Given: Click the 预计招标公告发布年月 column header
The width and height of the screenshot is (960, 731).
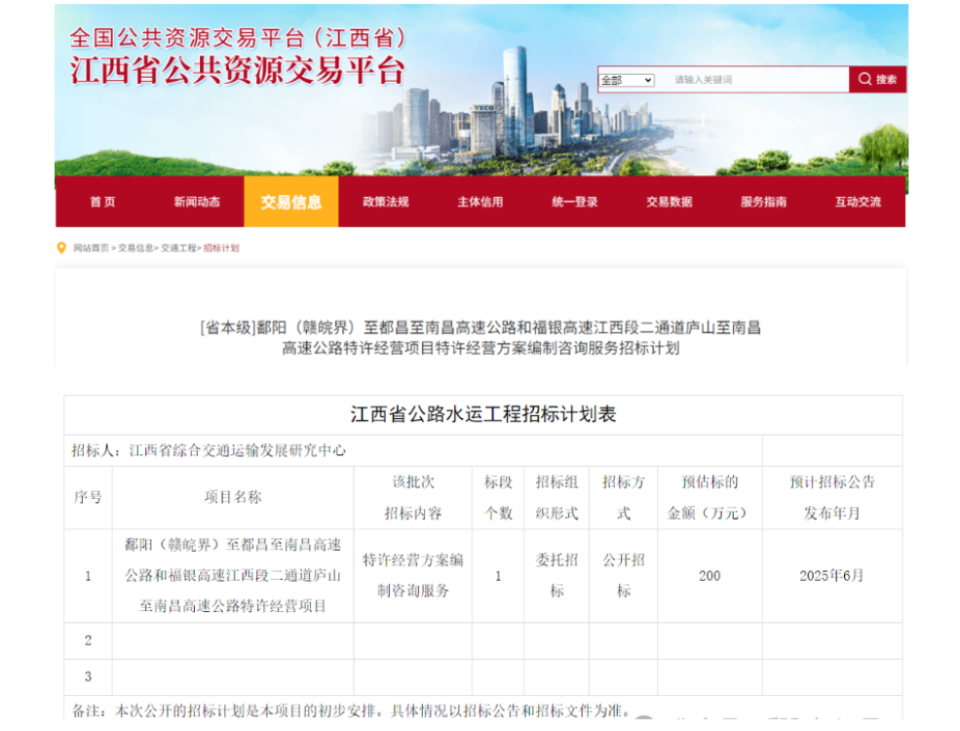Looking at the screenshot, I should [x=832, y=497].
